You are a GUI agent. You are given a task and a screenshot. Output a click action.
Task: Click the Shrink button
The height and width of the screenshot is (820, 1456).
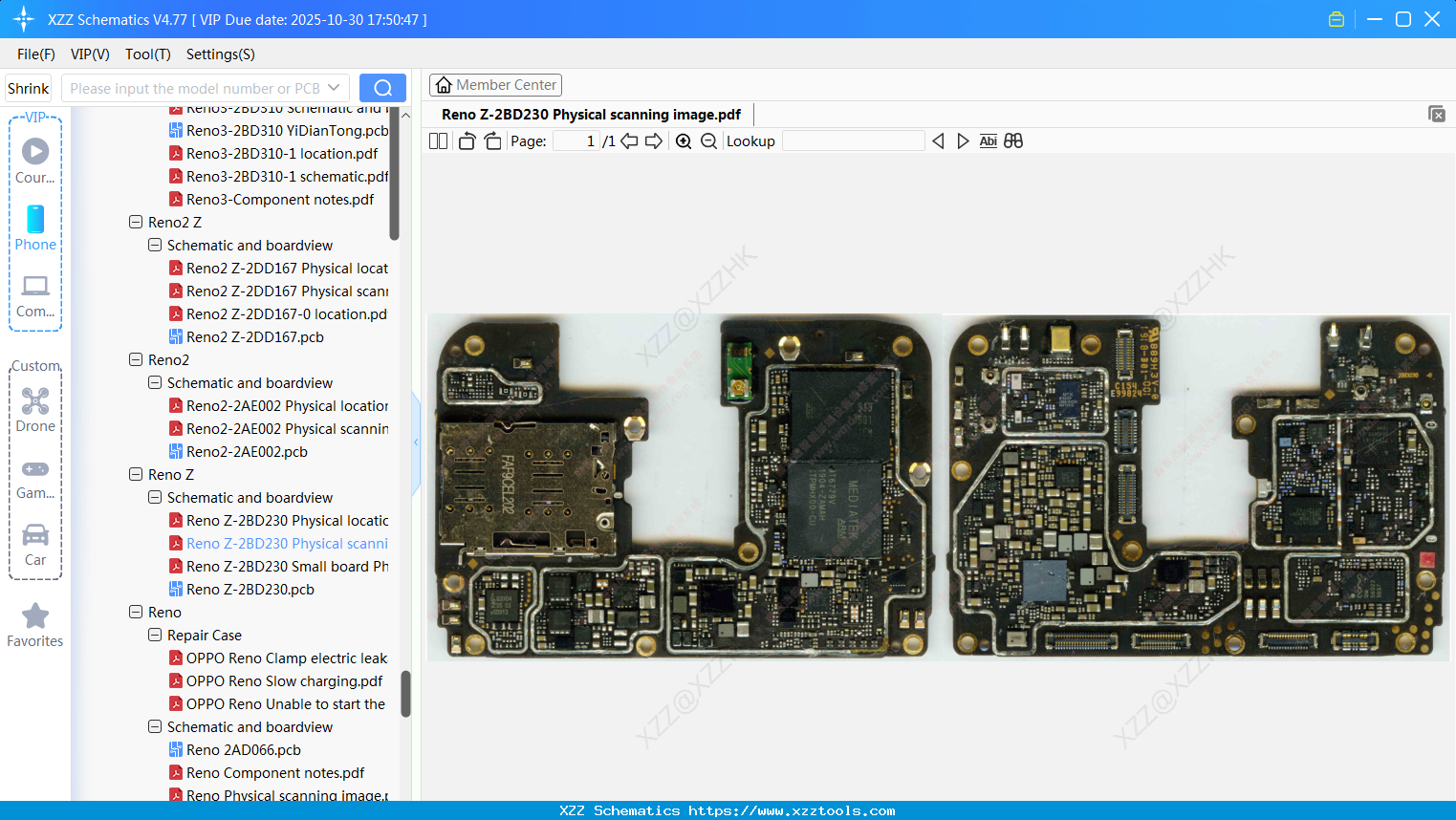point(29,88)
